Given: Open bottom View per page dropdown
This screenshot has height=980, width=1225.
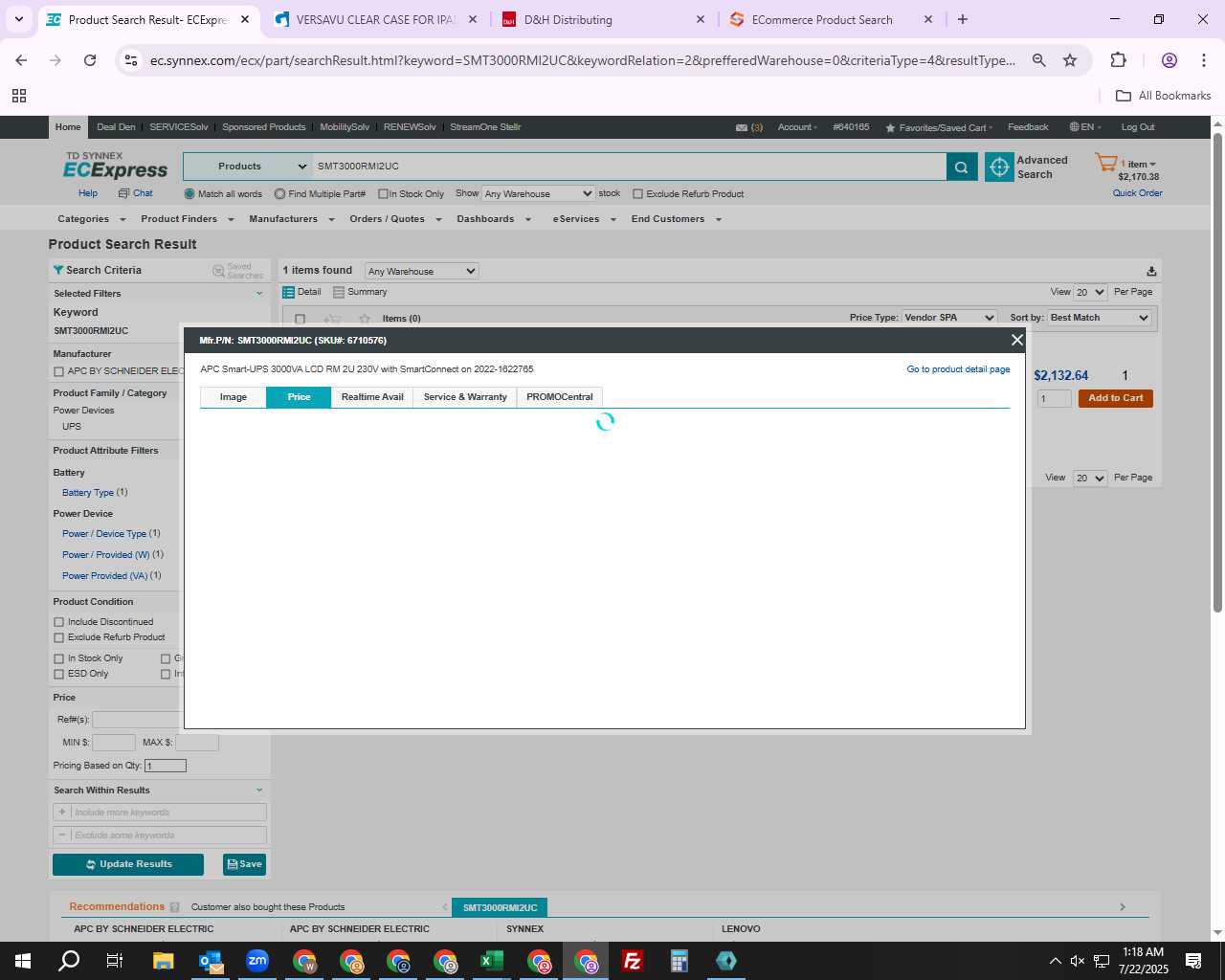Looking at the screenshot, I should coord(1090,479).
